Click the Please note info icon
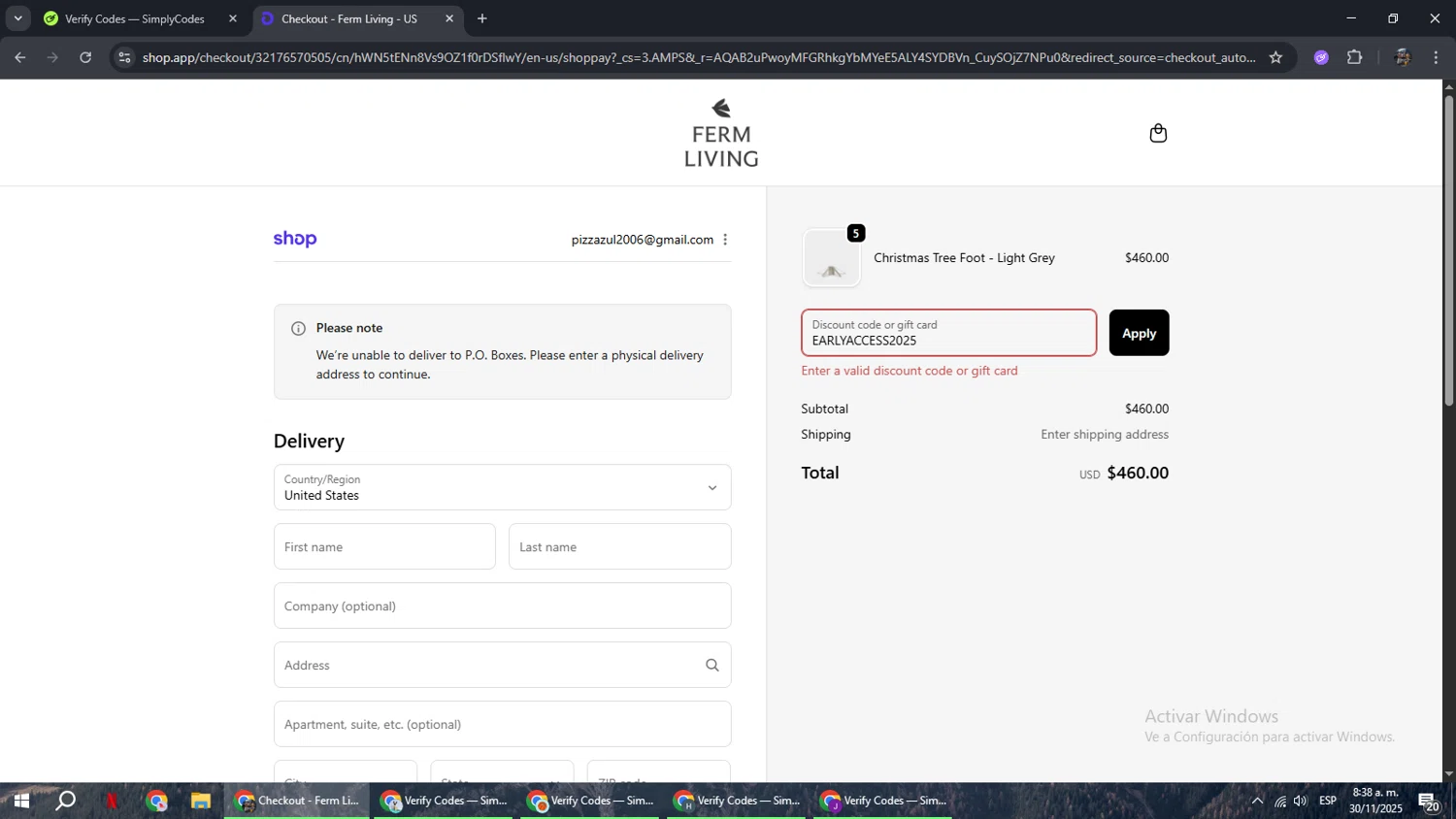Image resolution: width=1456 pixels, height=819 pixels. click(x=299, y=329)
